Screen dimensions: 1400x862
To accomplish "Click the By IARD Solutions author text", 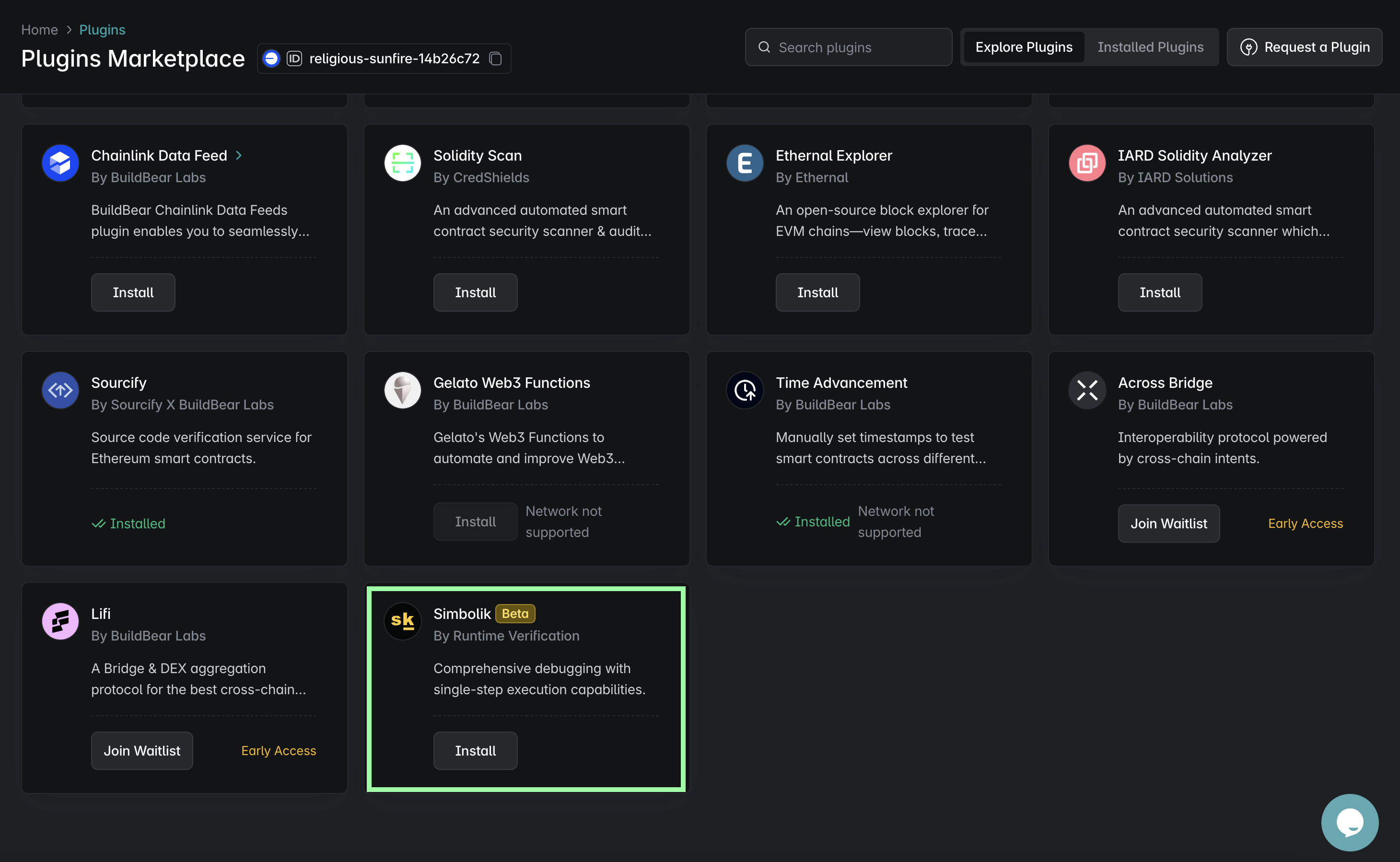I will 1176,177.
